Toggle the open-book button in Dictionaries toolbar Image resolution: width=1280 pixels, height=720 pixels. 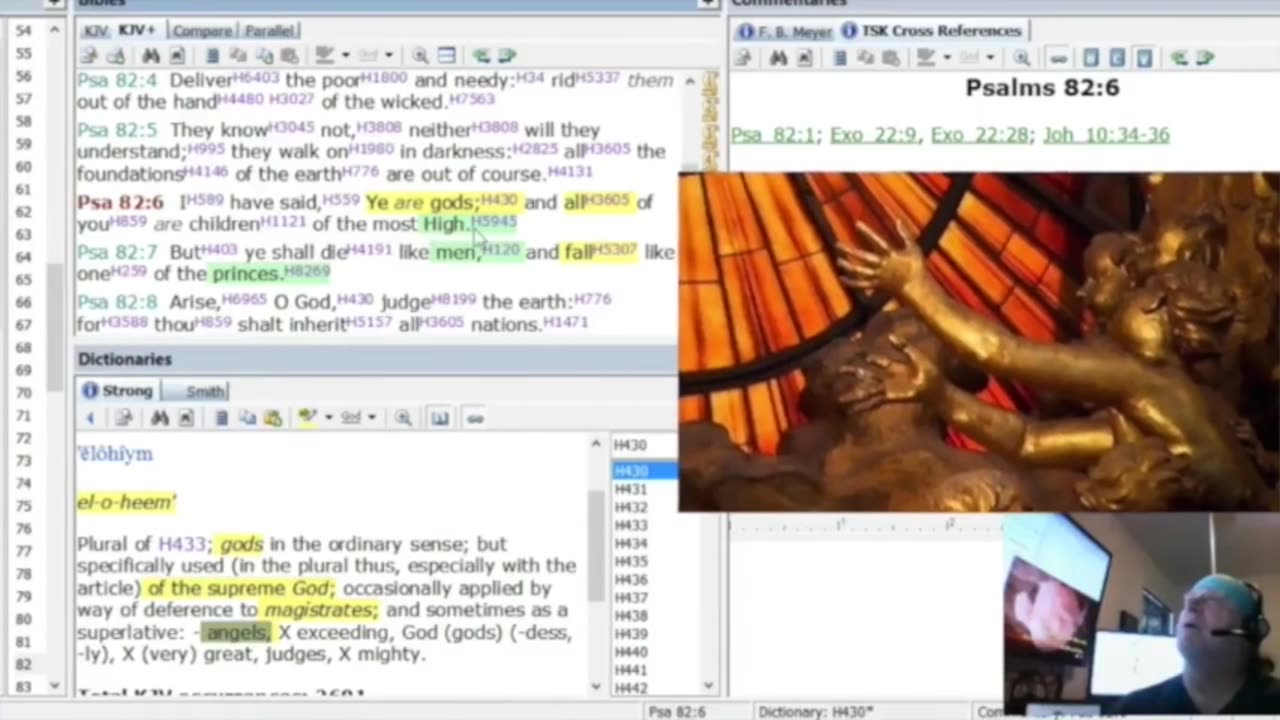(440, 418)
